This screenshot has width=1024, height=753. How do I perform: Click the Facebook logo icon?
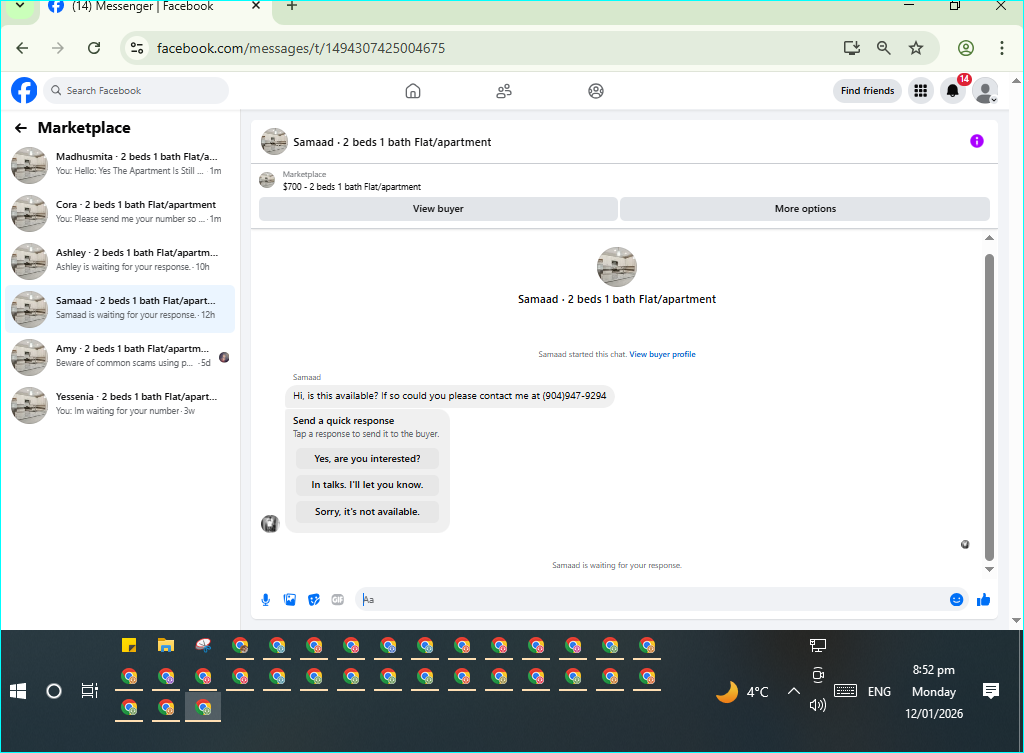tap(24, 90)
